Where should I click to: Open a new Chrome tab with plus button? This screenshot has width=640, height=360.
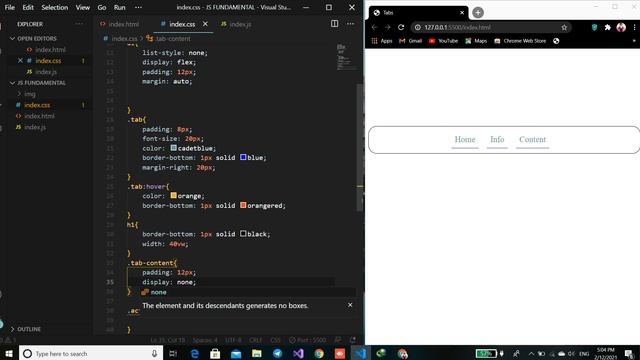478,13
